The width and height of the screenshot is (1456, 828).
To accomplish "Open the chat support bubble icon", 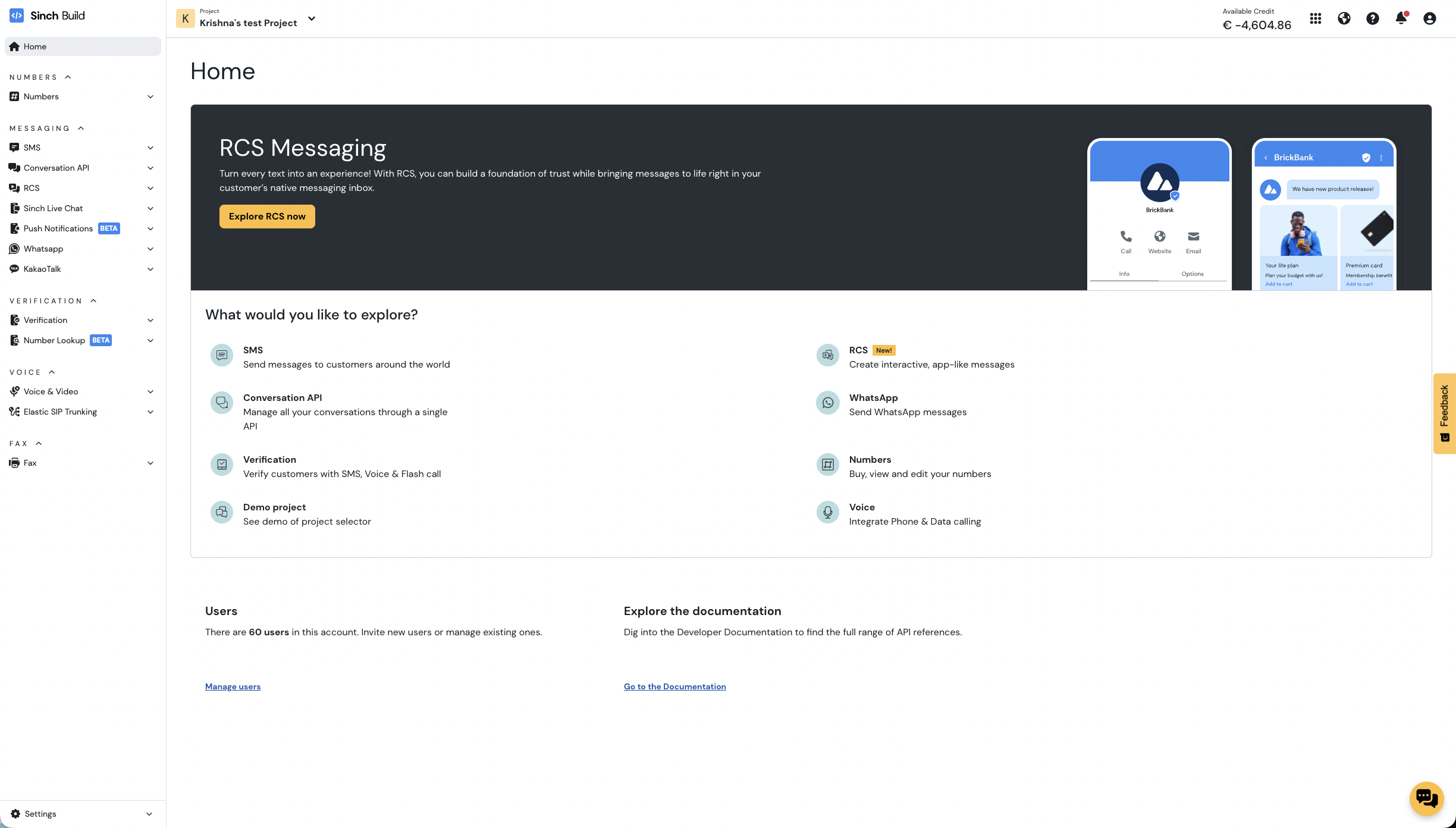I will (1426, 798).
